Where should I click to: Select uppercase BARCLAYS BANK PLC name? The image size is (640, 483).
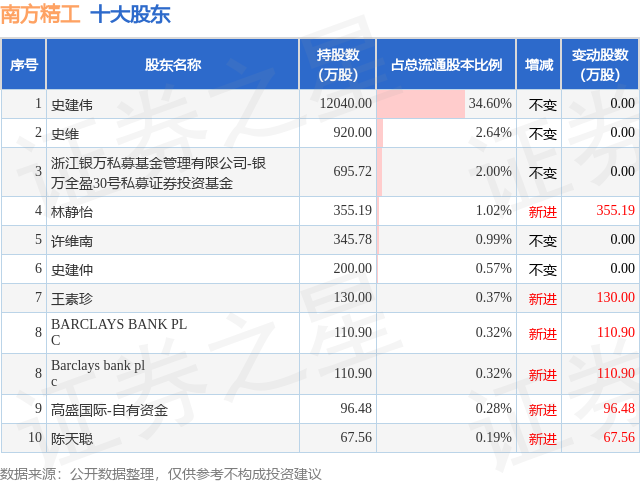(x=119, y=332)
